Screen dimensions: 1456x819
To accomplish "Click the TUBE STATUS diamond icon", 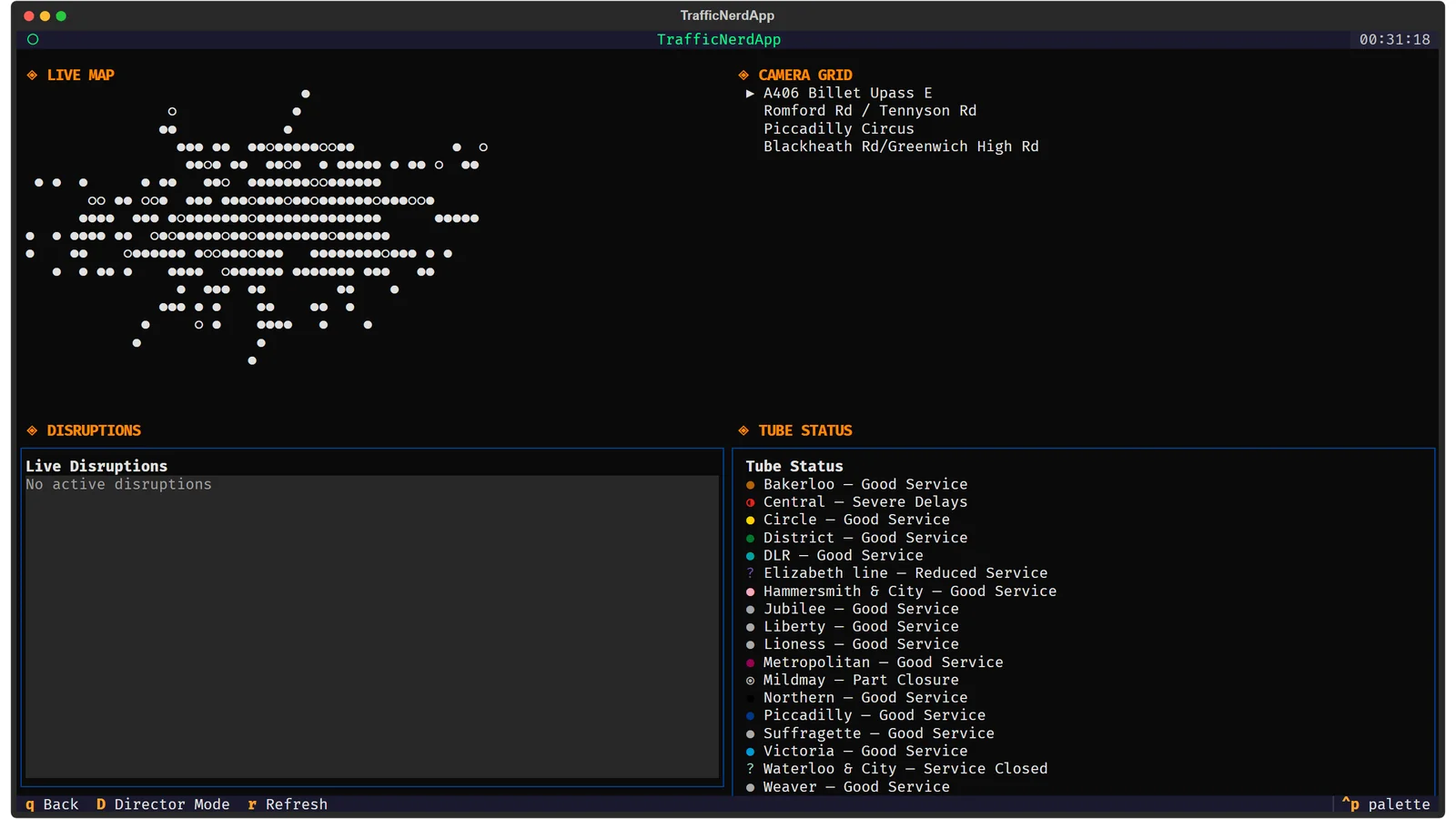I will point(743,430).
